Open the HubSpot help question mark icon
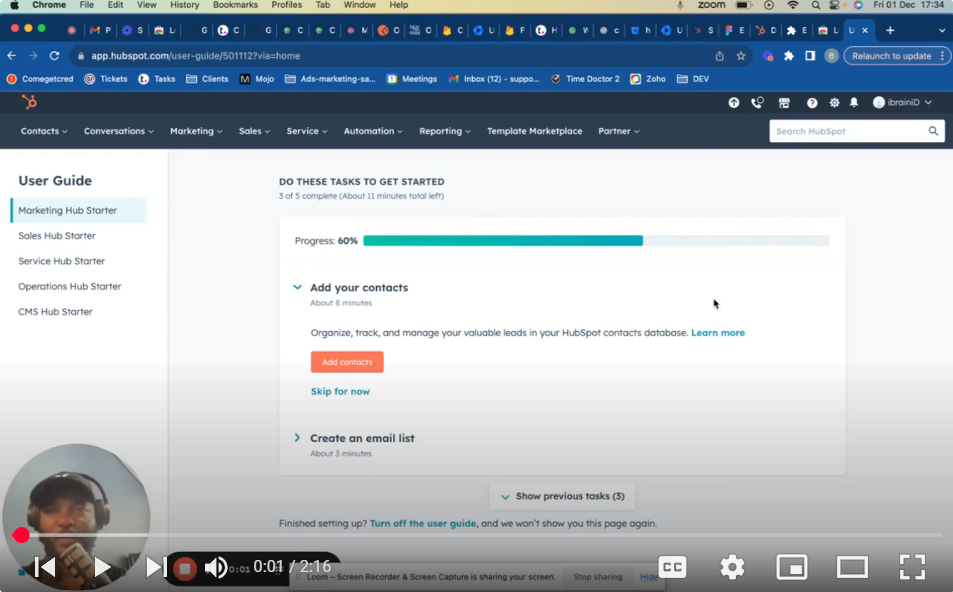Viewport: 953px width, 592px height. (812, 103)
